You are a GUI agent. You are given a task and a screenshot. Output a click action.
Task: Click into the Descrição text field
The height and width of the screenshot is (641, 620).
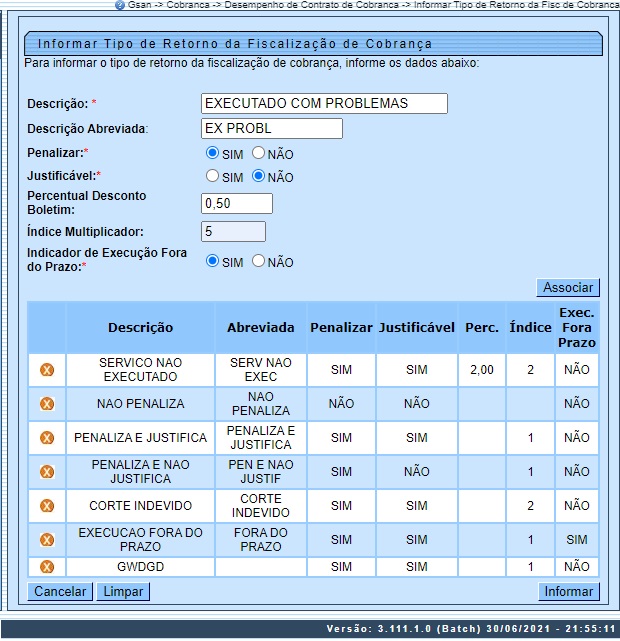coord(324,103)
